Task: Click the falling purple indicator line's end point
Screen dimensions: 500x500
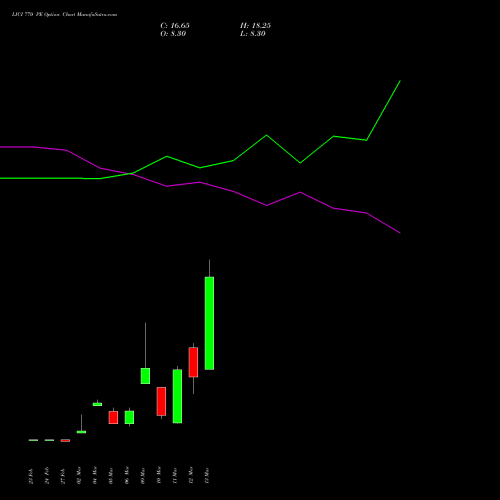Action: pos(400,233)
